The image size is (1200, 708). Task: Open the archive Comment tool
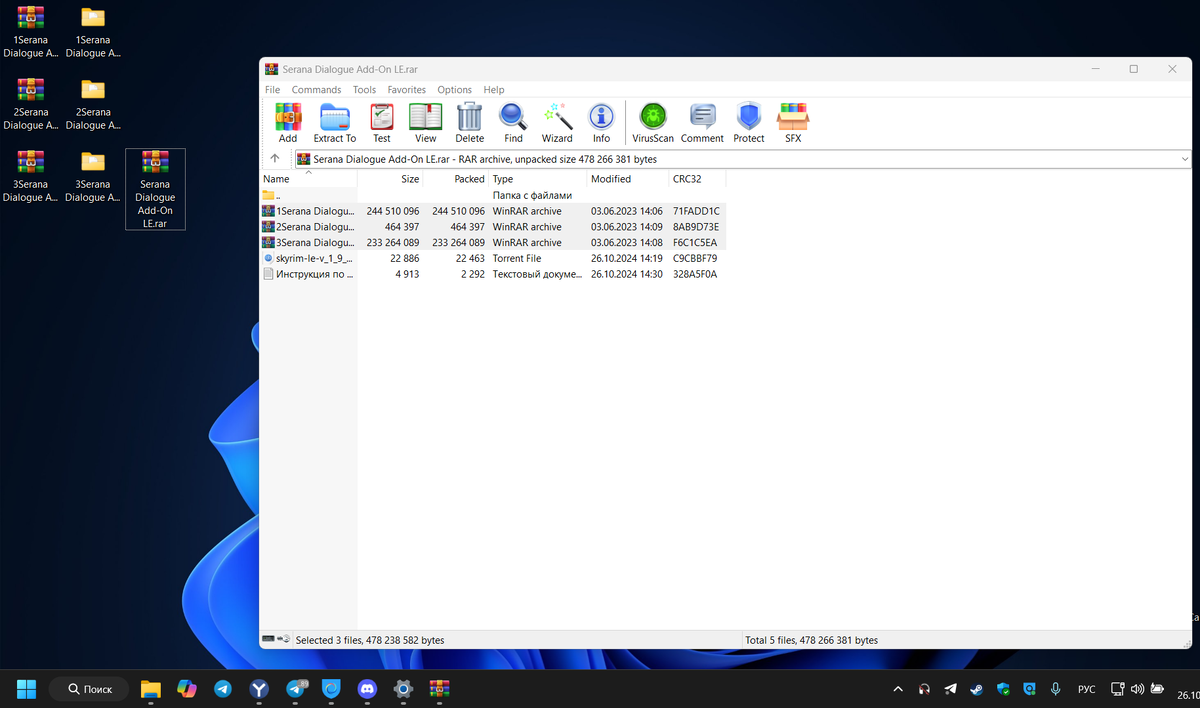tap(702, 122)
